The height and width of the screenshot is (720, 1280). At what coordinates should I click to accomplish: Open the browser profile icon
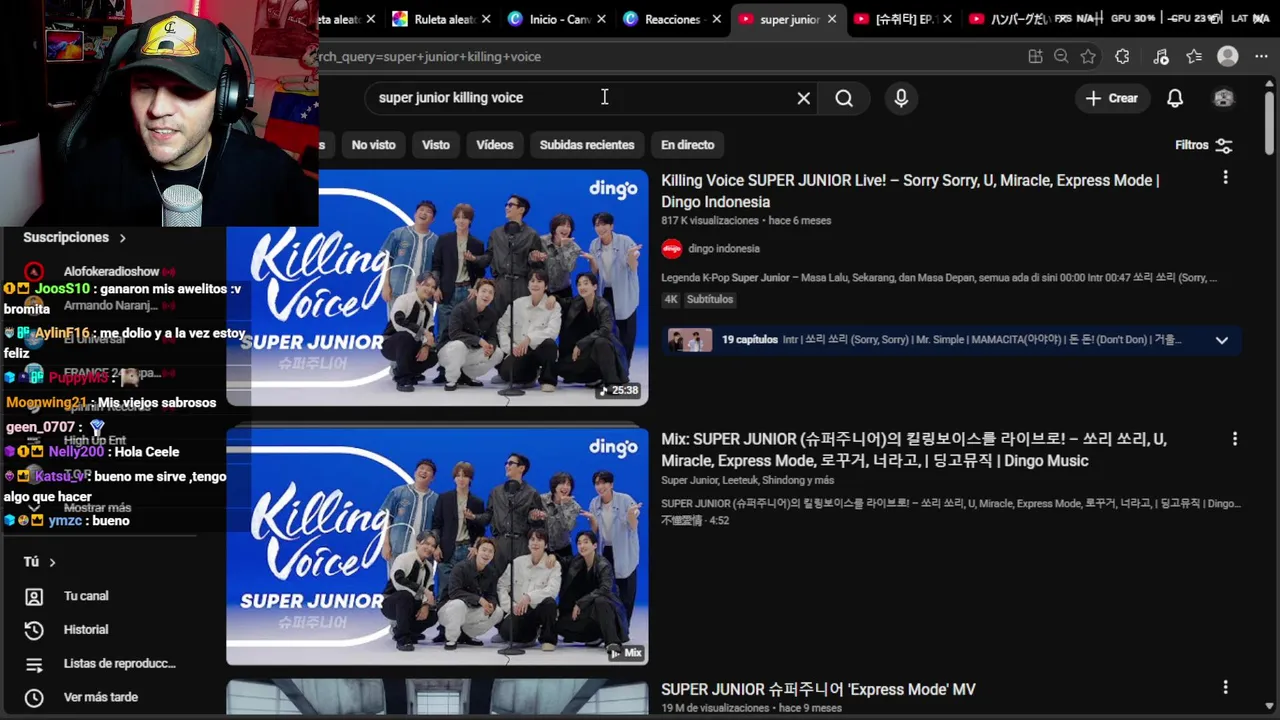pyautogui.click(x=1228, y=57)
